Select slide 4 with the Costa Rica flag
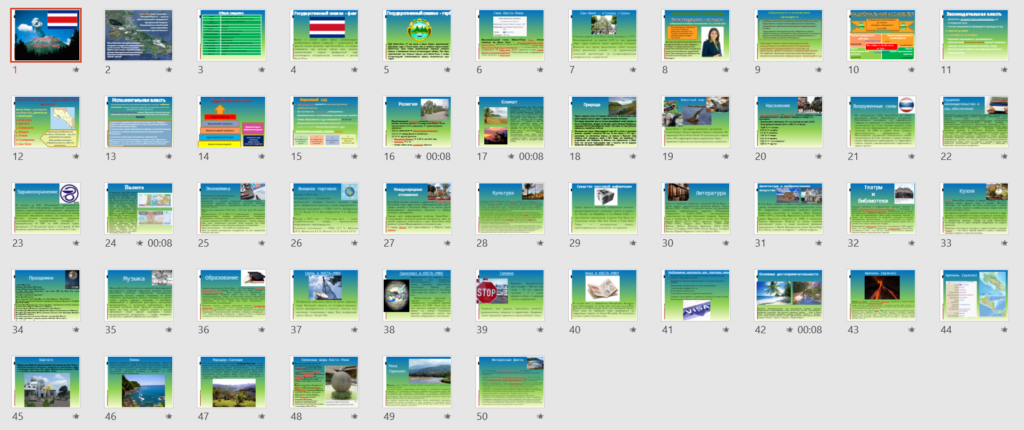1024x430 pixels. 324,35
